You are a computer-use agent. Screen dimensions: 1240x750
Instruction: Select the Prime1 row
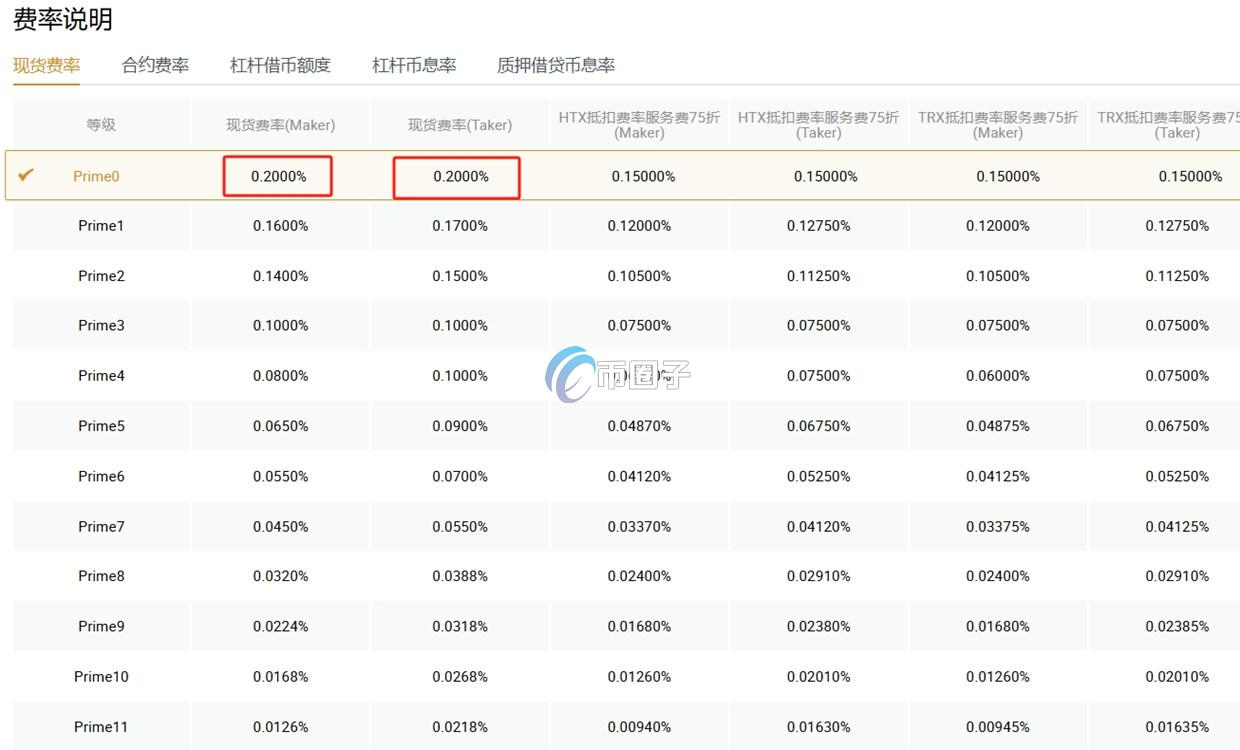tap(101, 225)
